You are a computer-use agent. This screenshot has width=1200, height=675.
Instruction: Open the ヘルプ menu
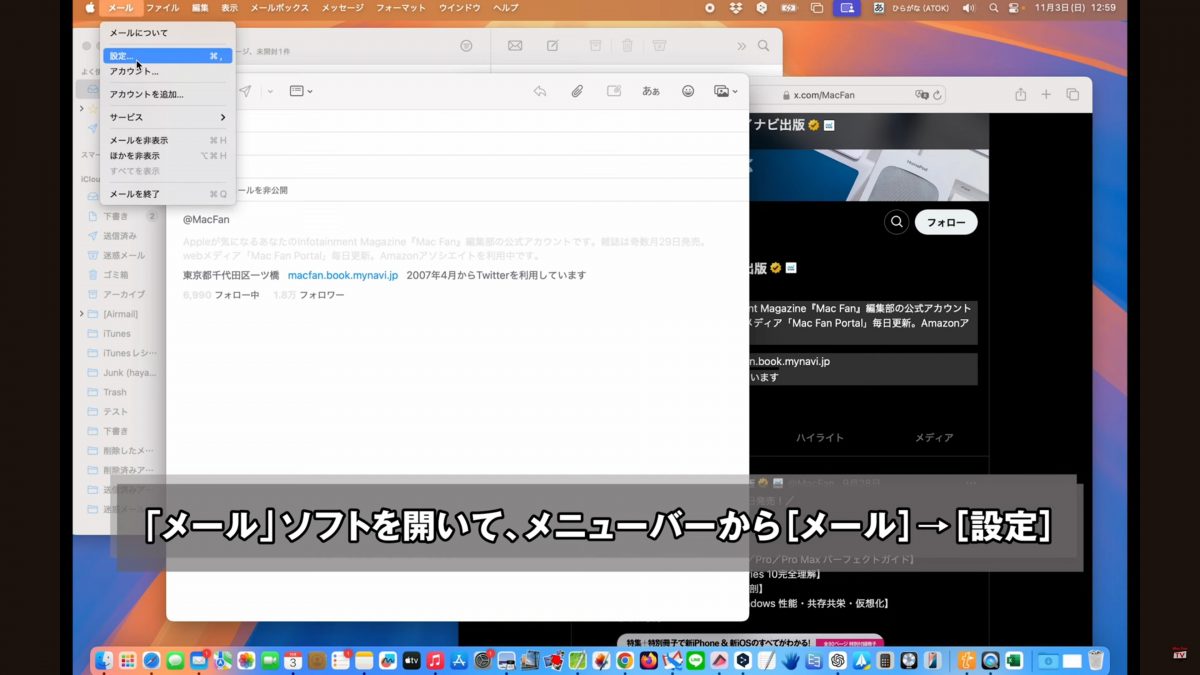(506, 8)
